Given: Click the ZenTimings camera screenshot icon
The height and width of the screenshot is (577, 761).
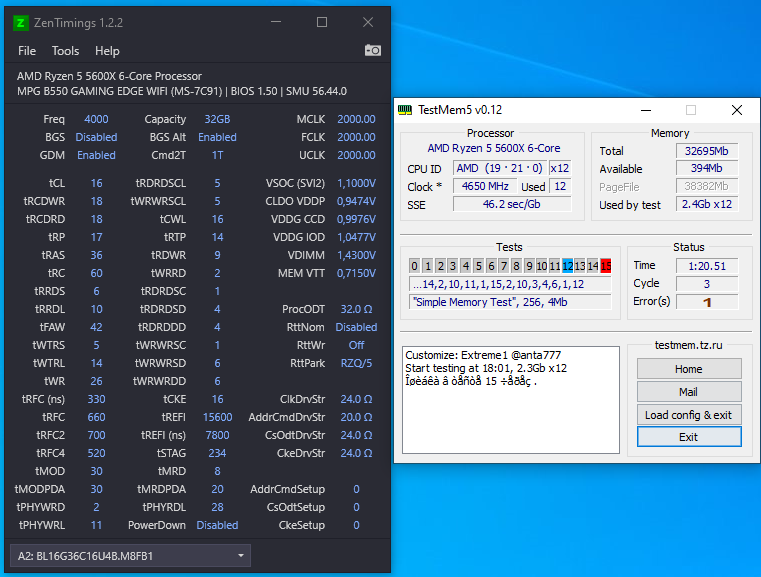Looking at the screenshot, I should pos(372,50).
